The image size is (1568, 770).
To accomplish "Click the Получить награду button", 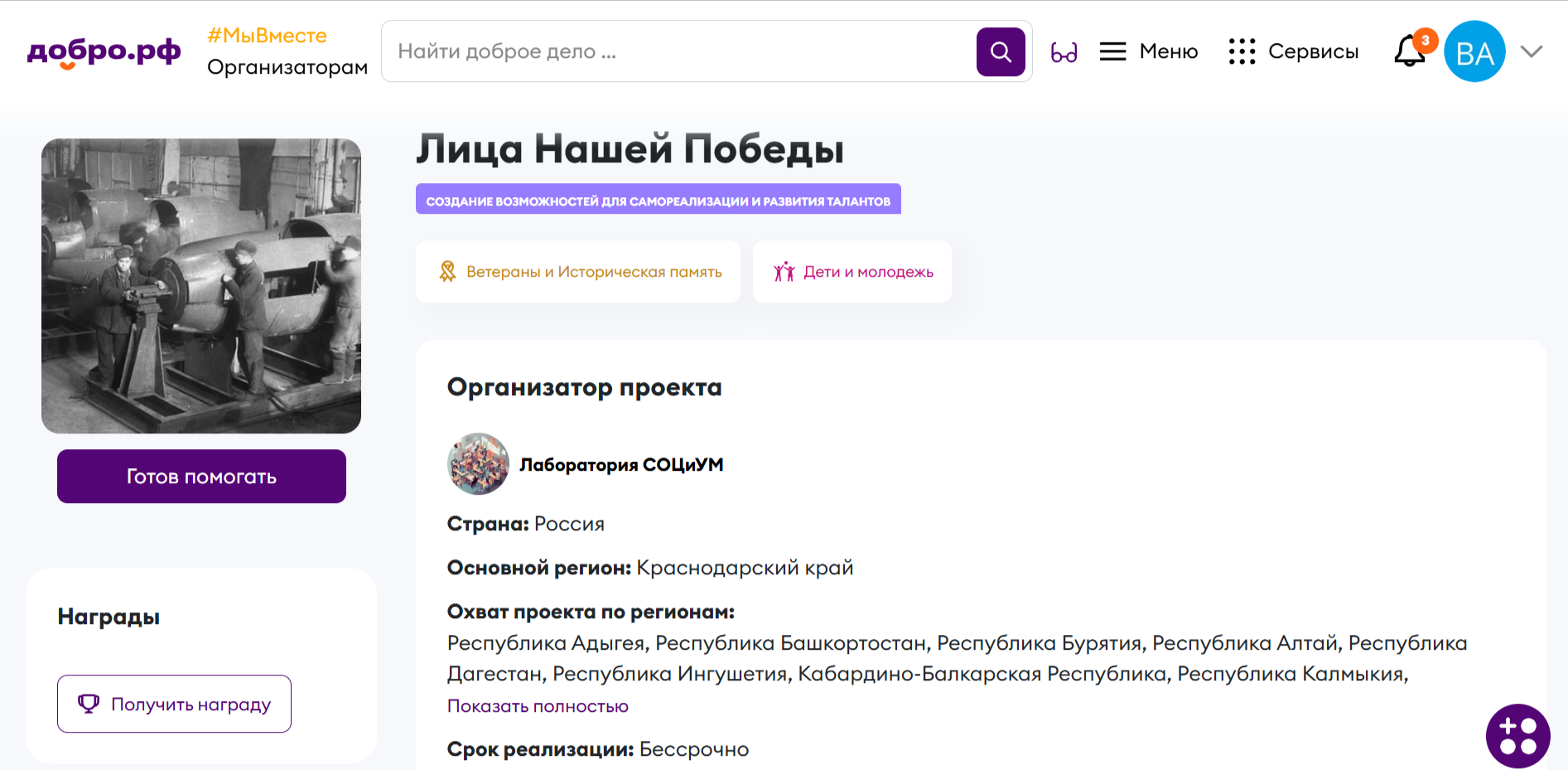I will (x=174, y=704).
